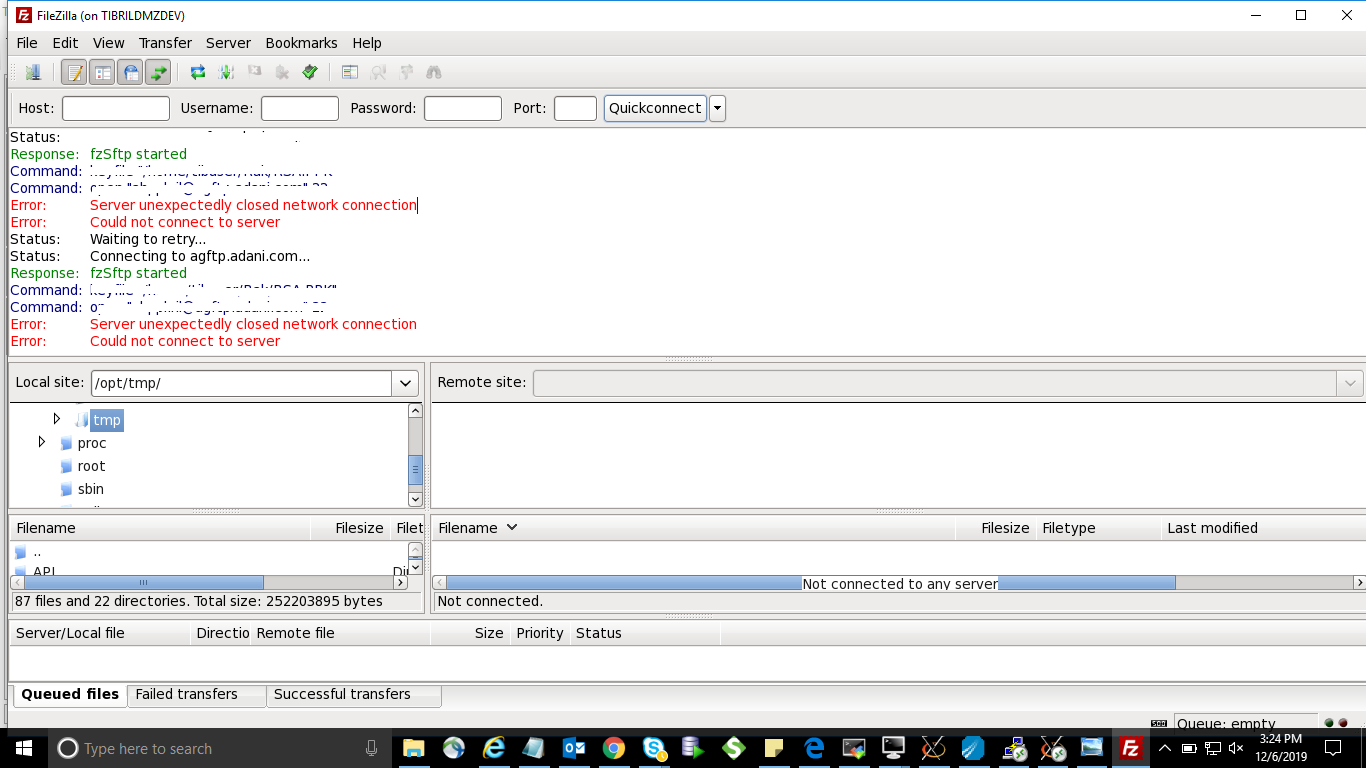The width and height of the screenshot is (1366, 768).
Task: Open the Remote site dropdown arrow
Action: 1350,383
